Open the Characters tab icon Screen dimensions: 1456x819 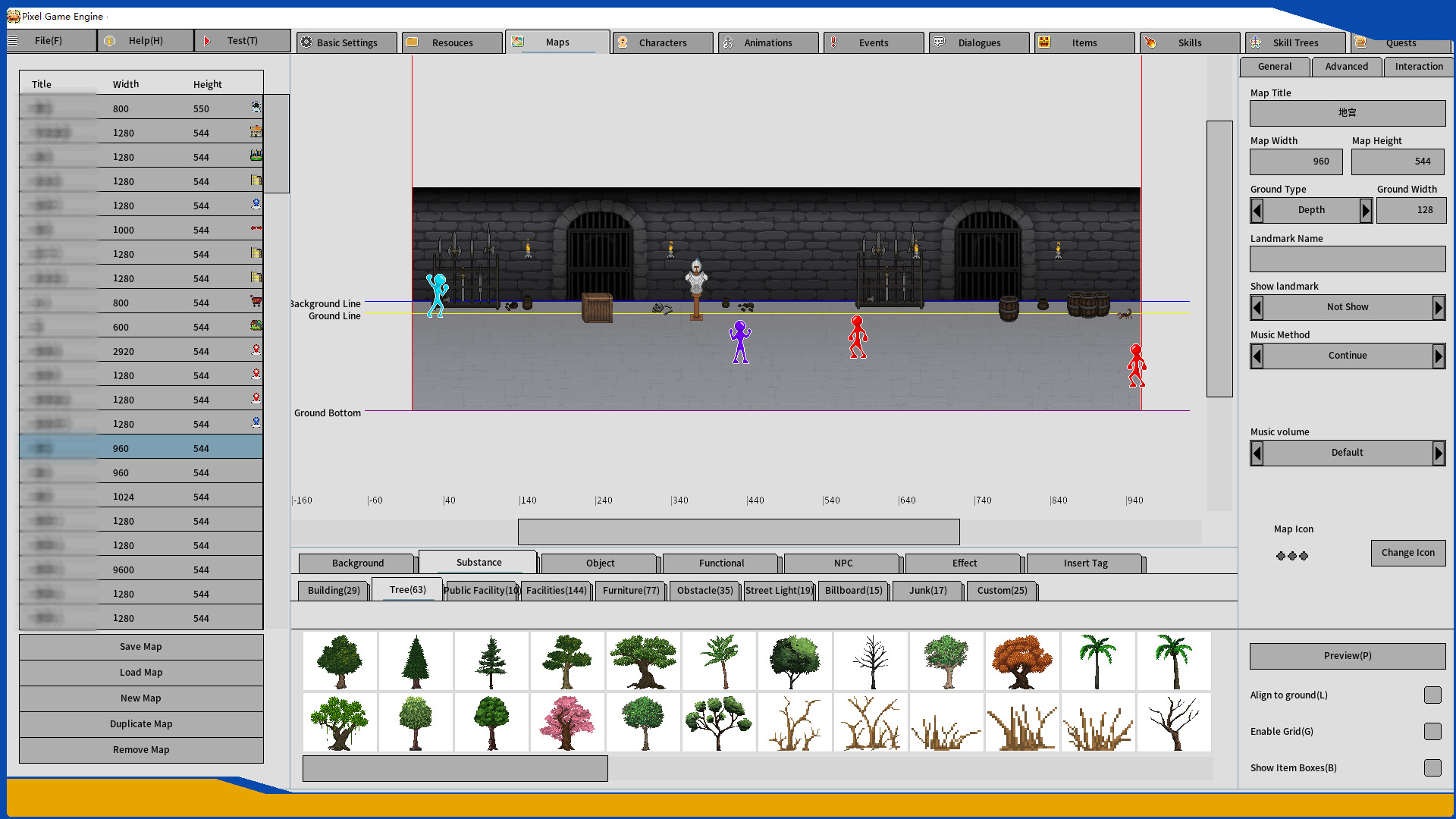pos(623,42)
